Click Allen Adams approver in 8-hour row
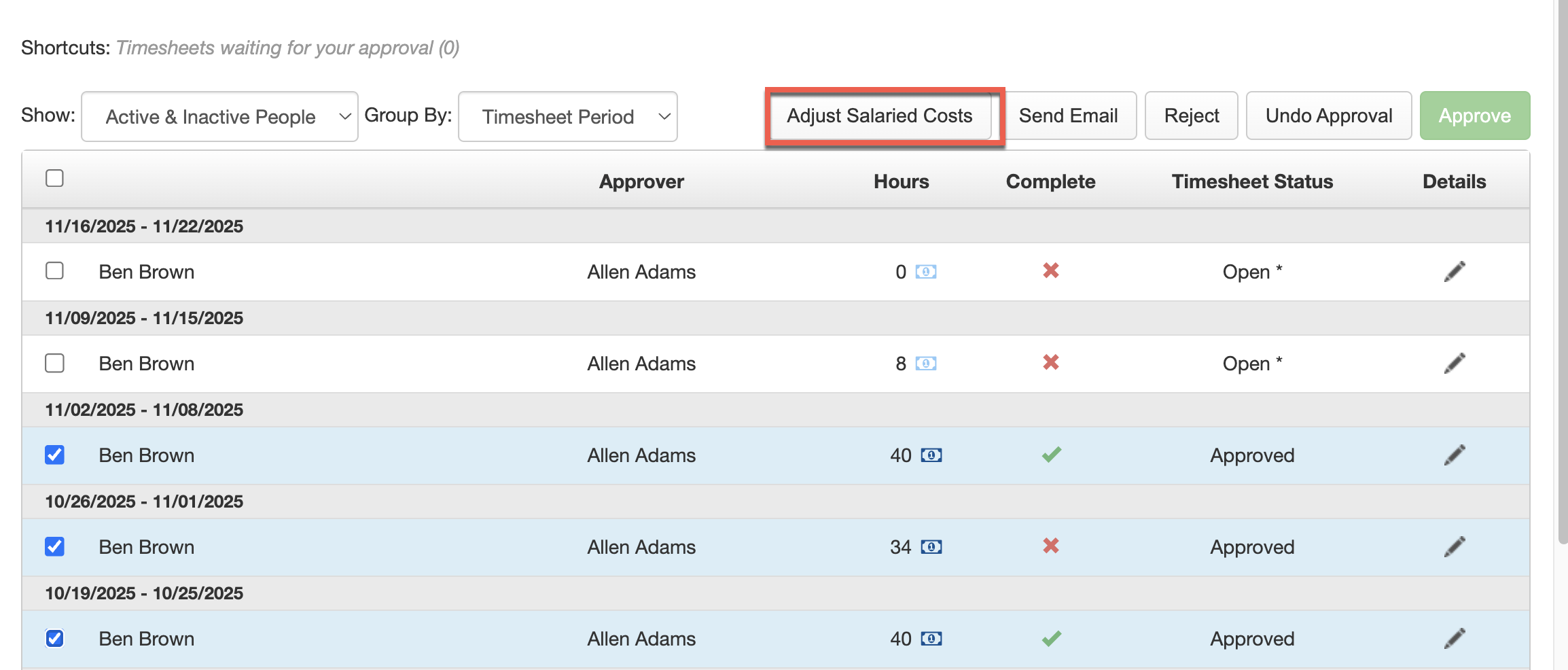Viewport: 1568px width, 670px height. [641, 364]
